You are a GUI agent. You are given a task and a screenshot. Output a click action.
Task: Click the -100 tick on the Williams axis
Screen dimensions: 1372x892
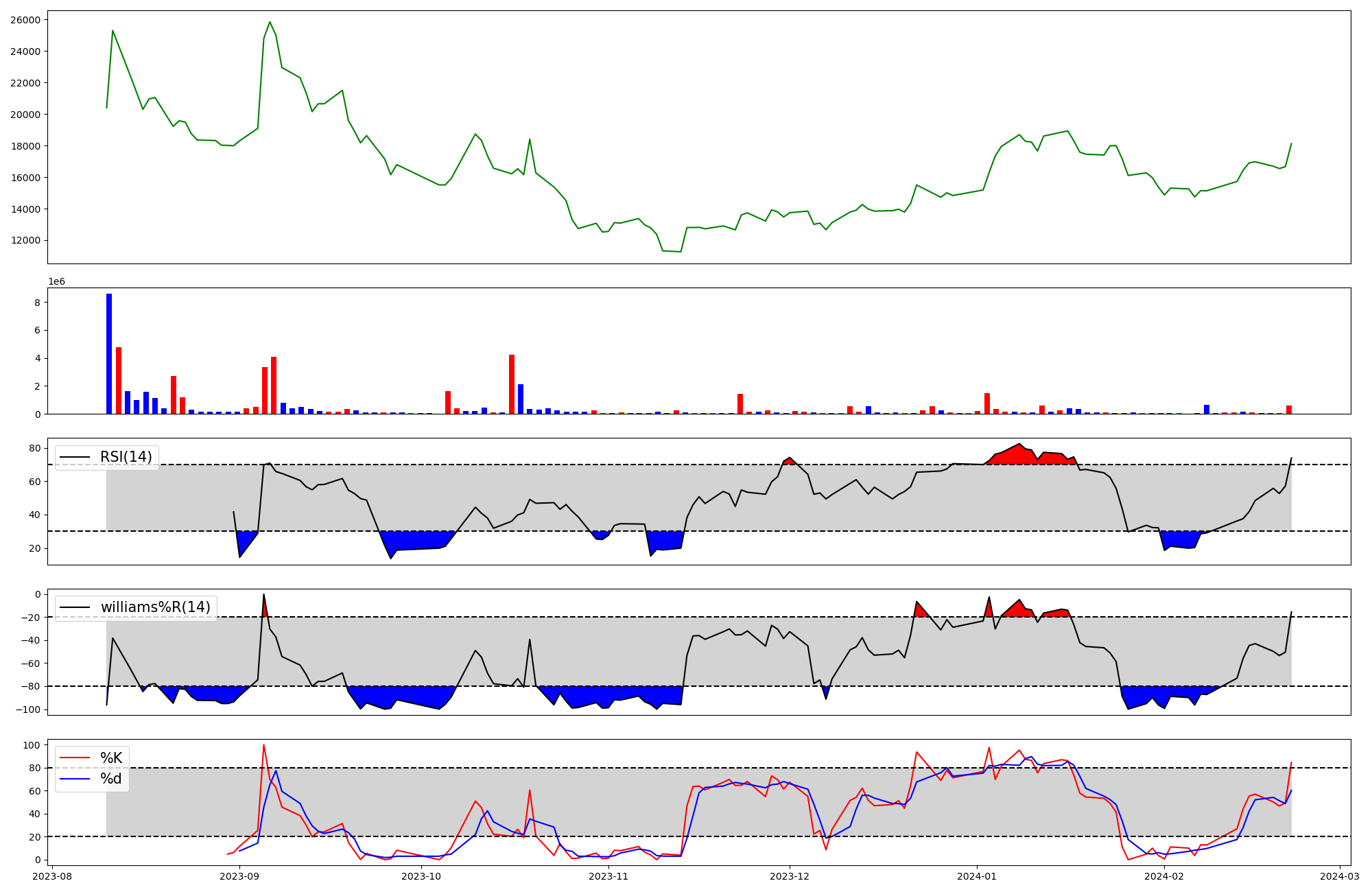tap(28, 709)
